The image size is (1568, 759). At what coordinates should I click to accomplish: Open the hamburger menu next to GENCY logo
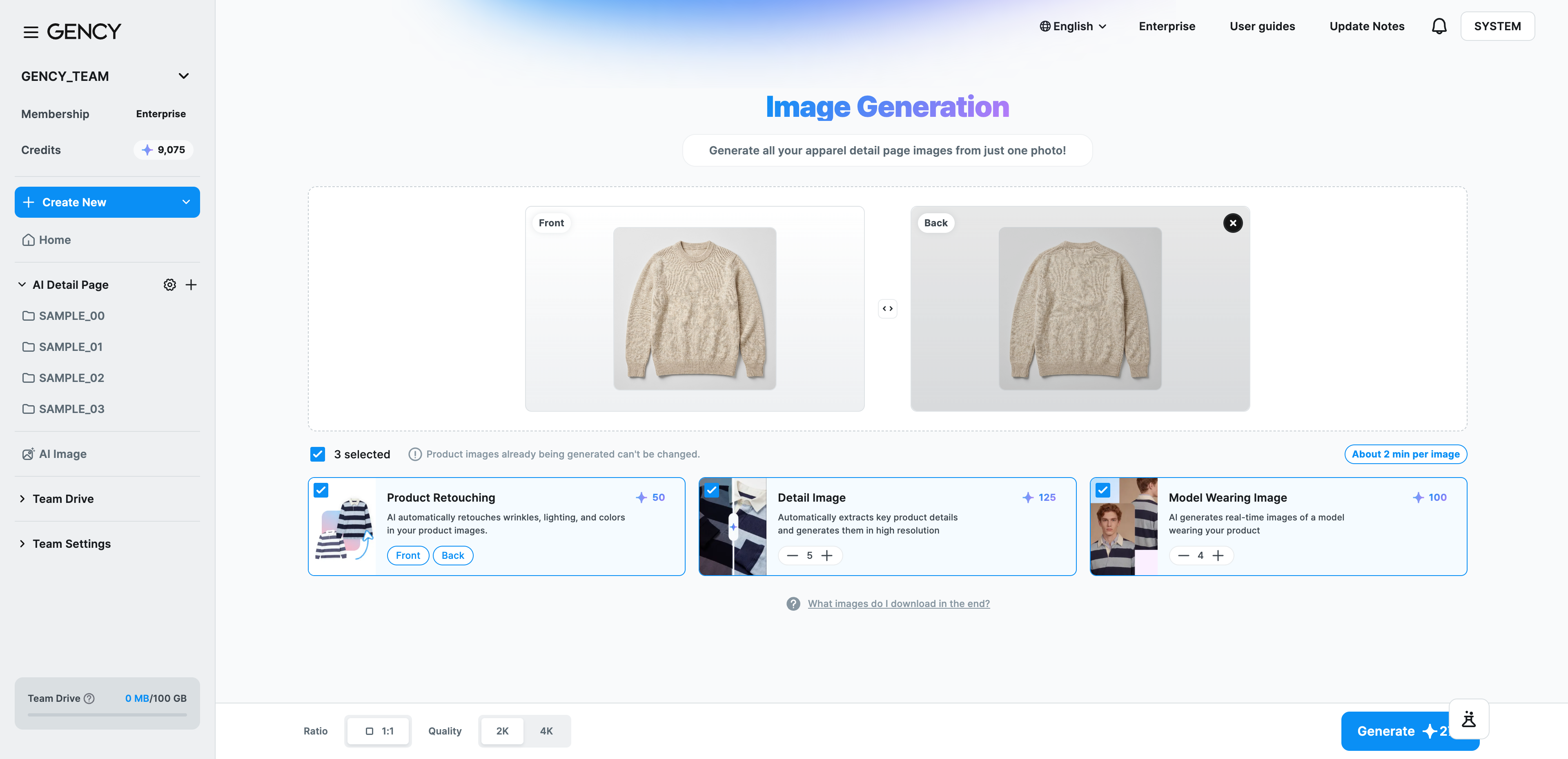pos(31,32)
